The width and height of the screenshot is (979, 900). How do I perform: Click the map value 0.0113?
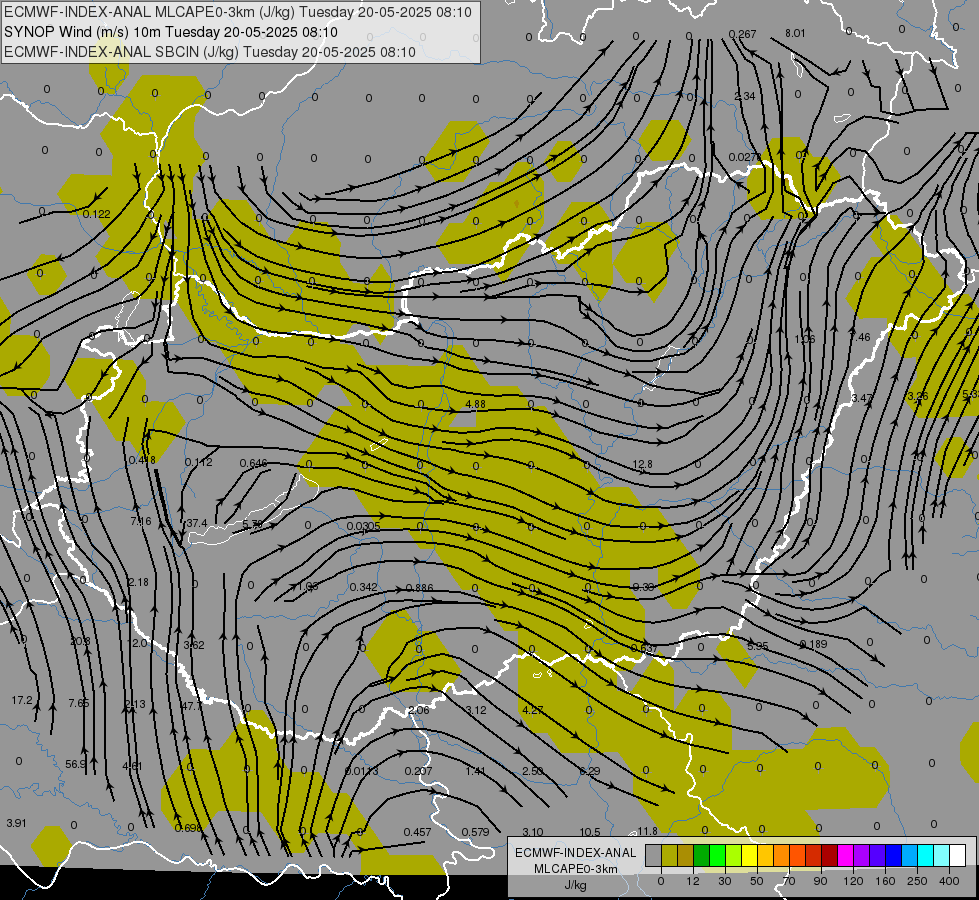[362, 771]
